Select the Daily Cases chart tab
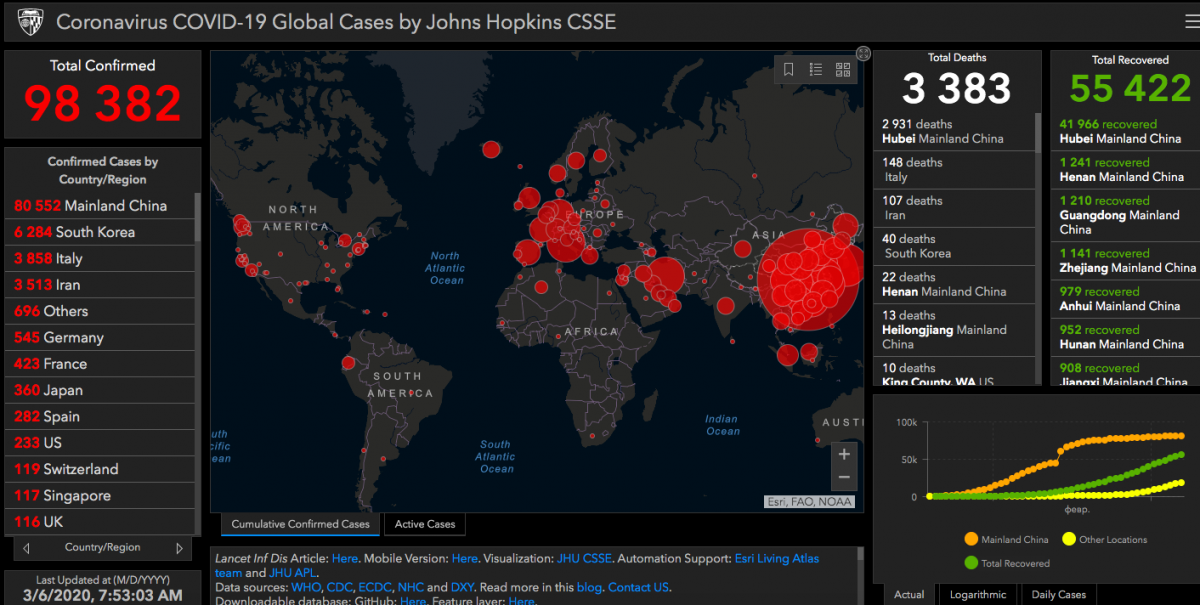The image size is (1200, 605). 1059,594
